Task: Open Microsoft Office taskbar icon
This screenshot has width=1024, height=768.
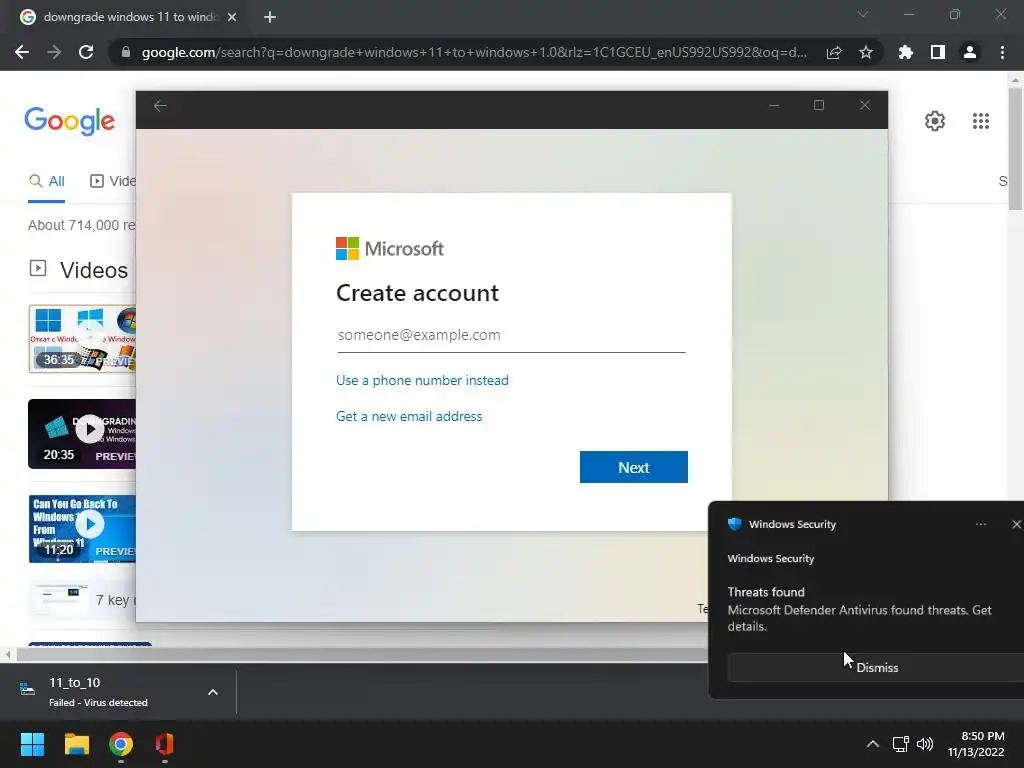Action: [165, 744]
